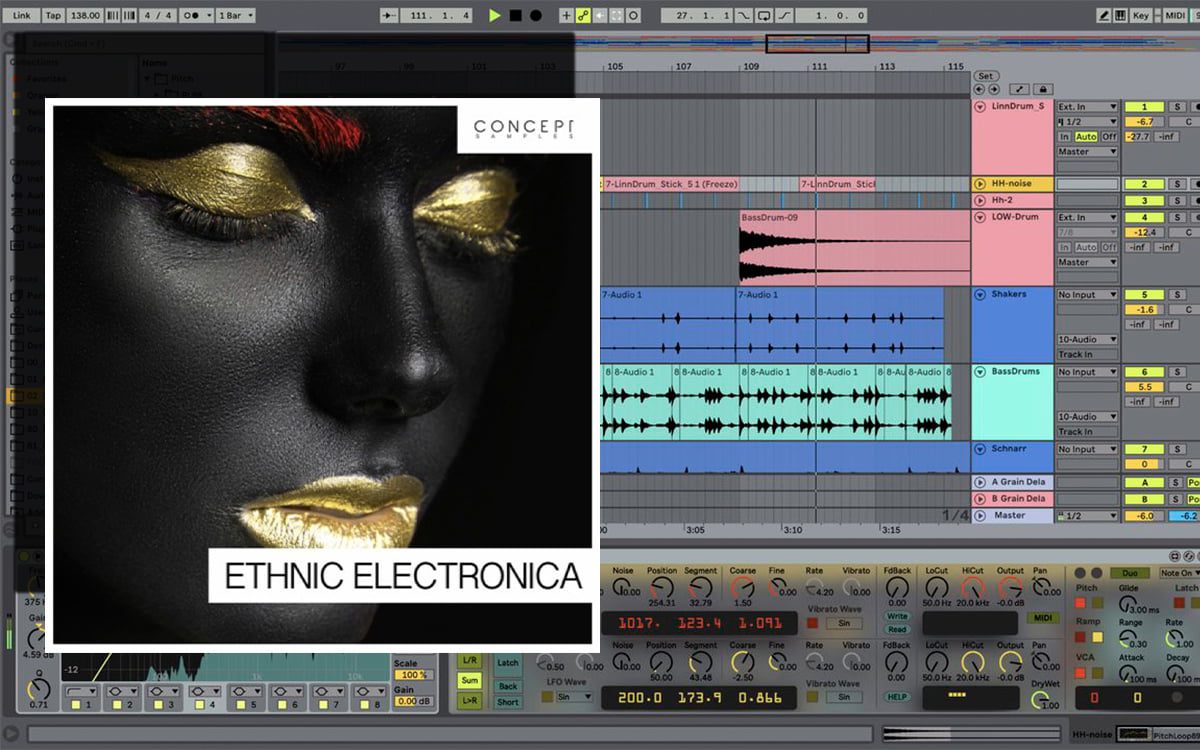Screen dimensions: 1200x750
Task: Start playback with the green Play button
Action: coord(494,16)
